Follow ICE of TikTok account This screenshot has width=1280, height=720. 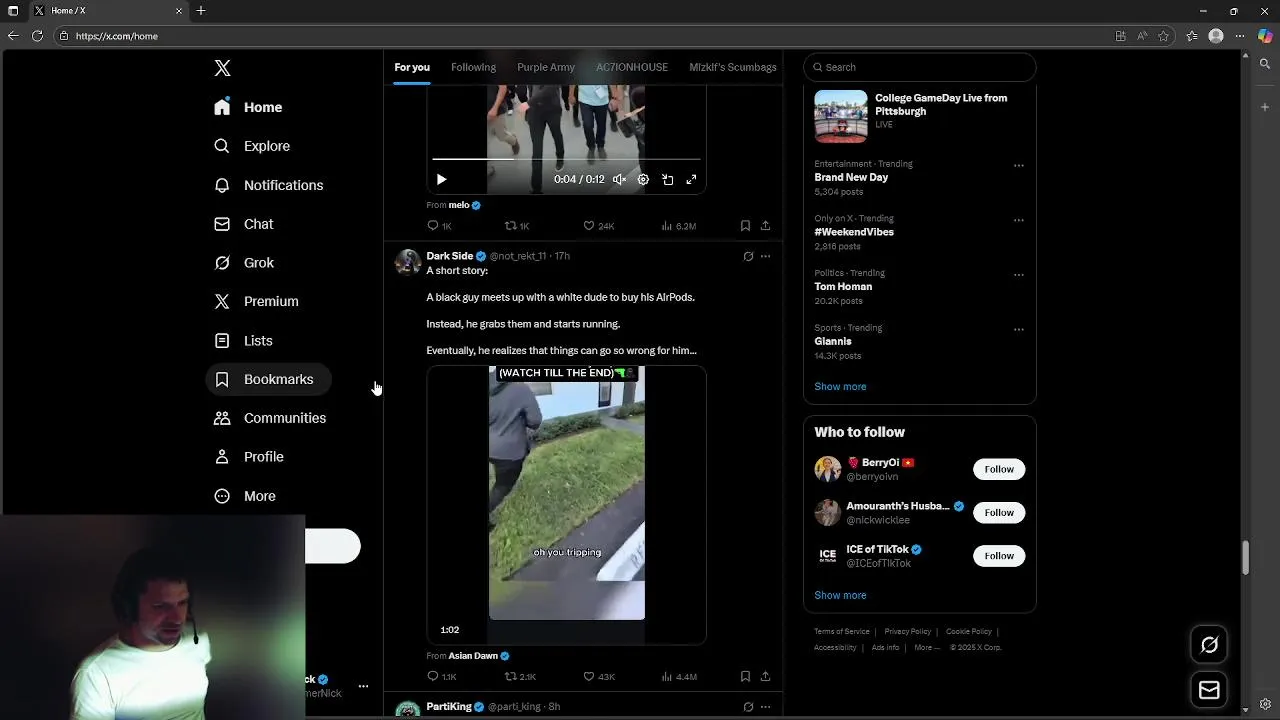pos(999,556)
